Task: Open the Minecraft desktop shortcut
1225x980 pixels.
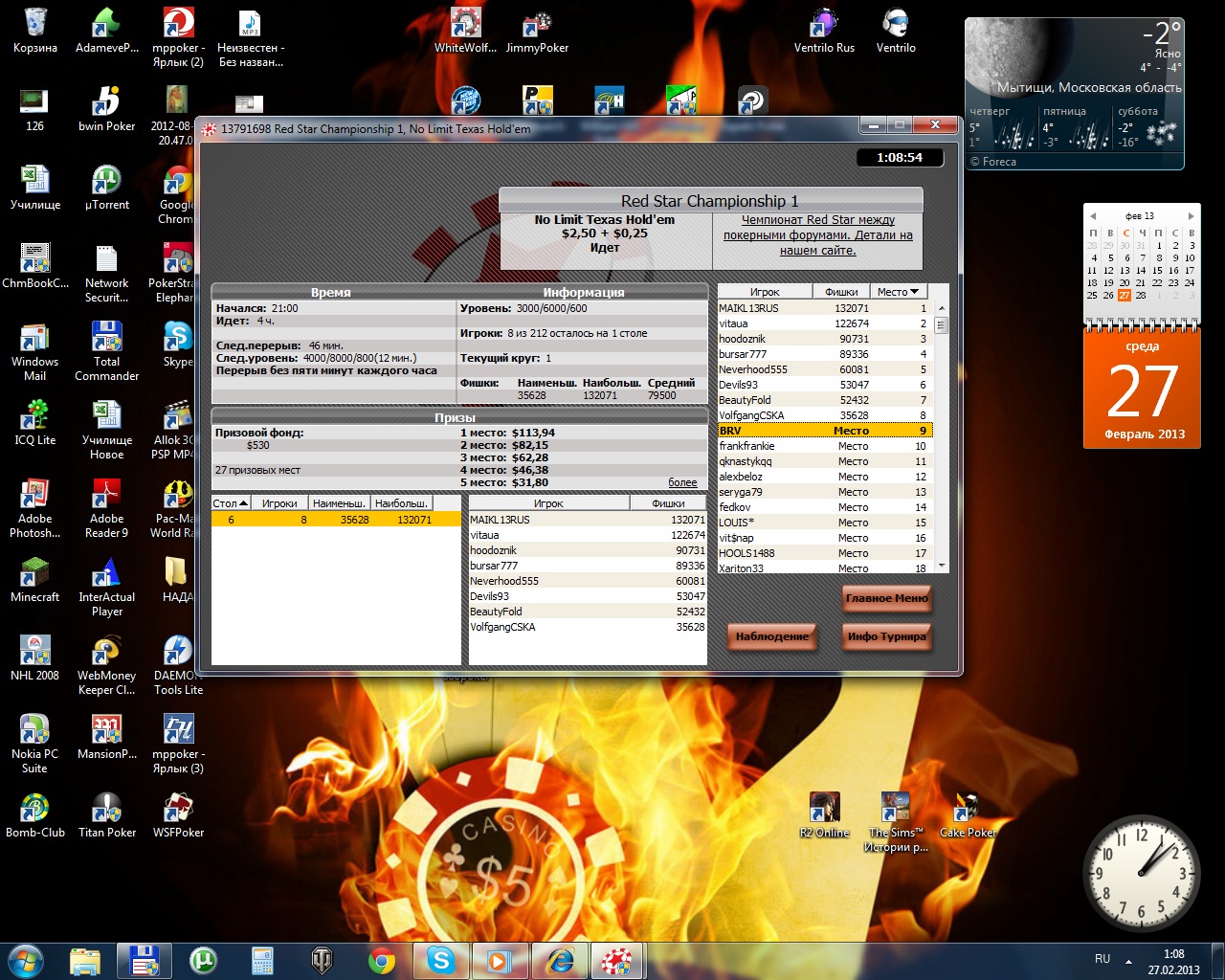Action: pos(34,578)
